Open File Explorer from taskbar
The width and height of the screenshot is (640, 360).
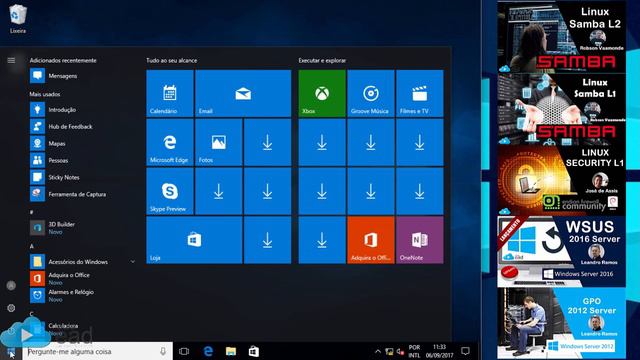pyautogui.click(x=231, y=351)
